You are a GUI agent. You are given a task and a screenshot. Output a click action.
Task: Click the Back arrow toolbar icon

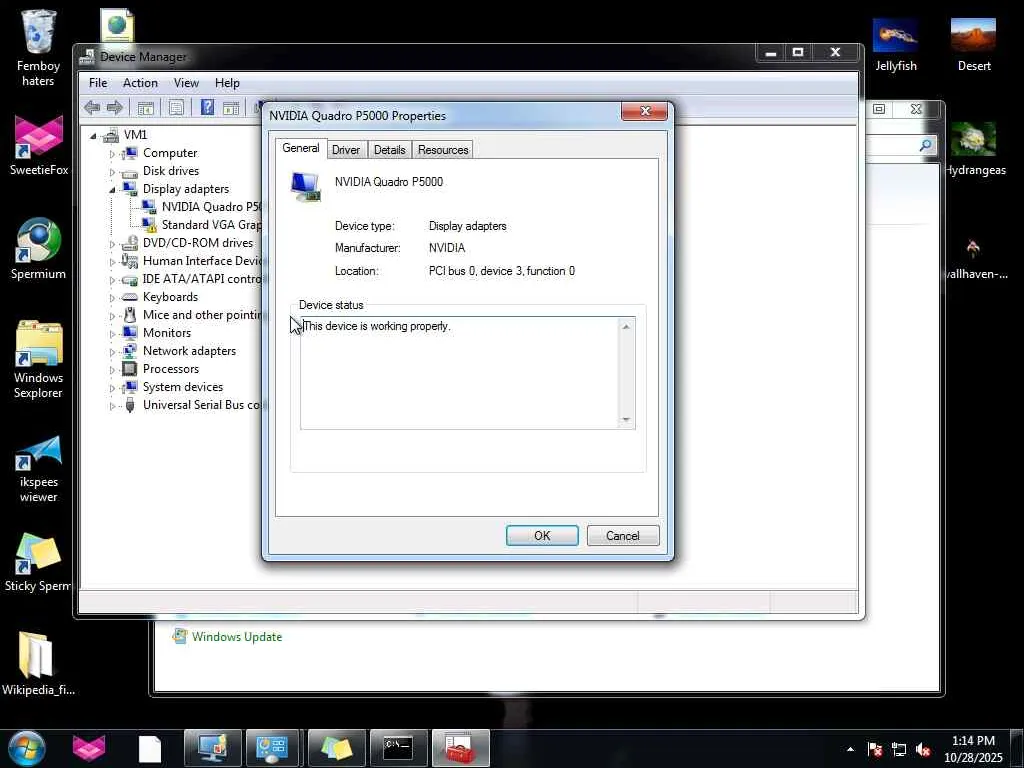click(92, 107)
